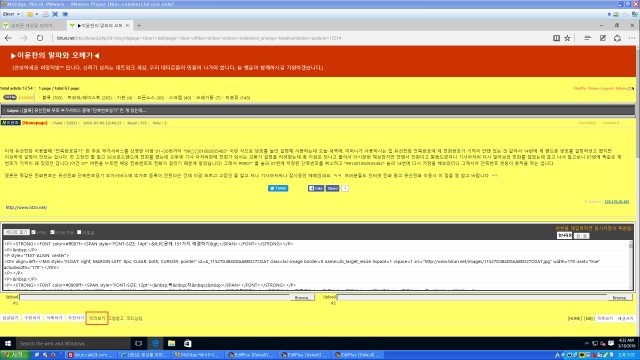Click the Tweet button

[278, 188]
